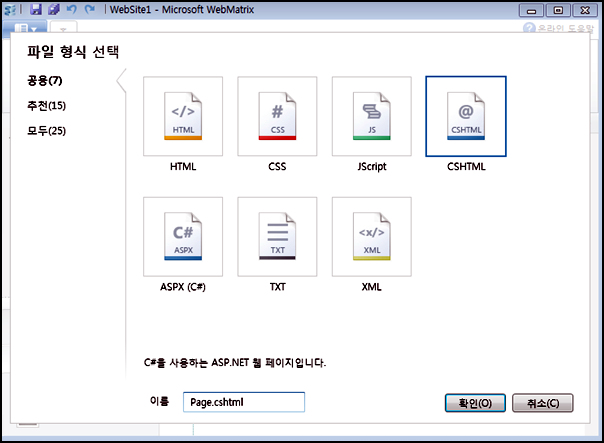Undo using the title bar undo arrow
The image size is (604, 443).
coord(72,9)
